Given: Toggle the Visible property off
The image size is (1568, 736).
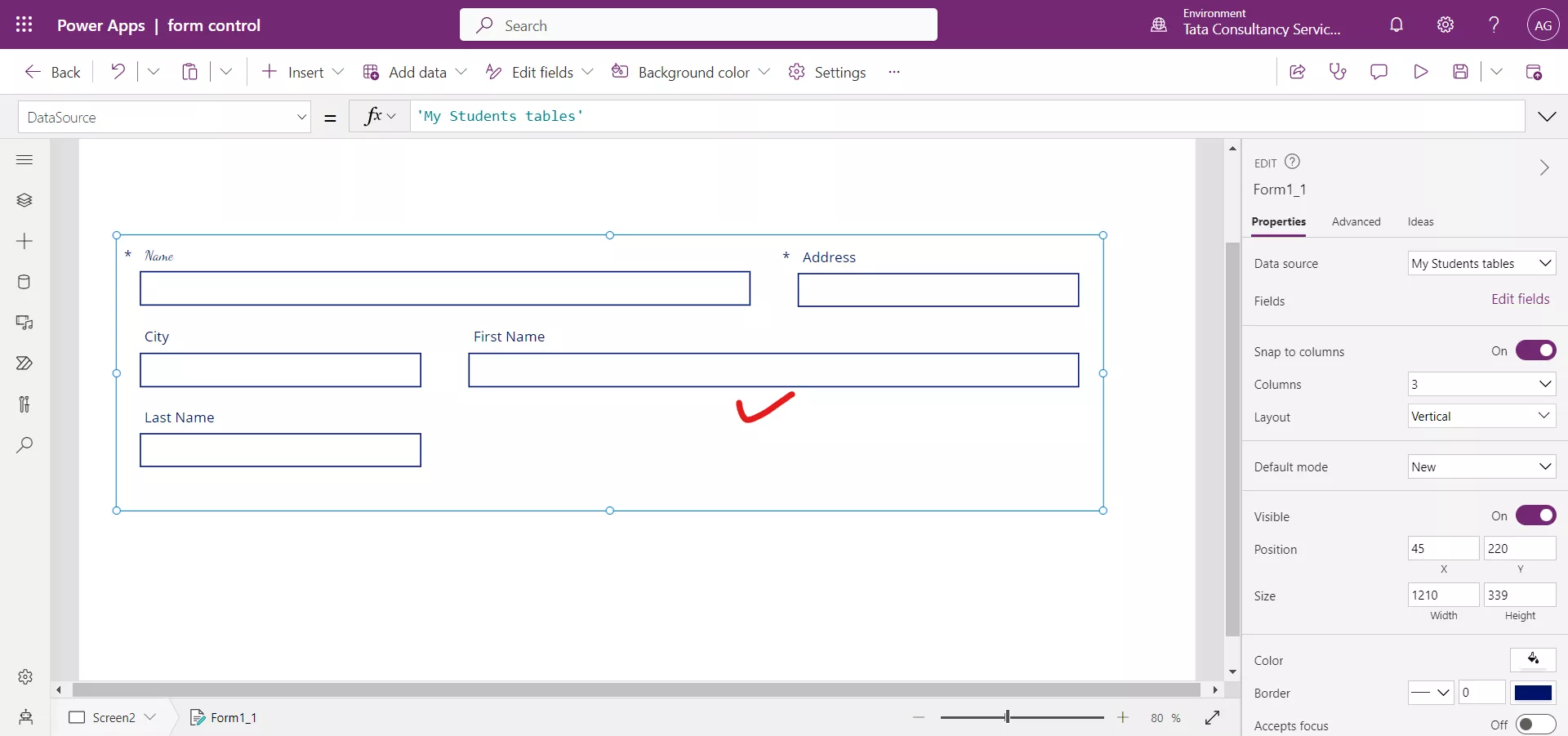Looking at the screenshot, I should 1536,515.
